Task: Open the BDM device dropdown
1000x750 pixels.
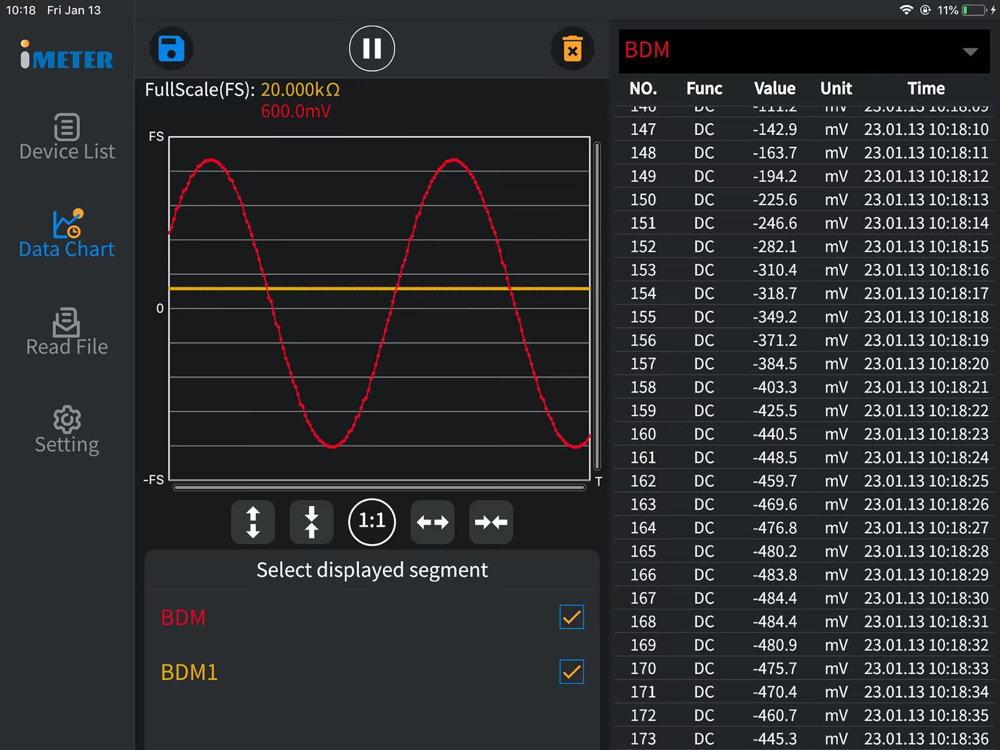Action: point(804,50)
